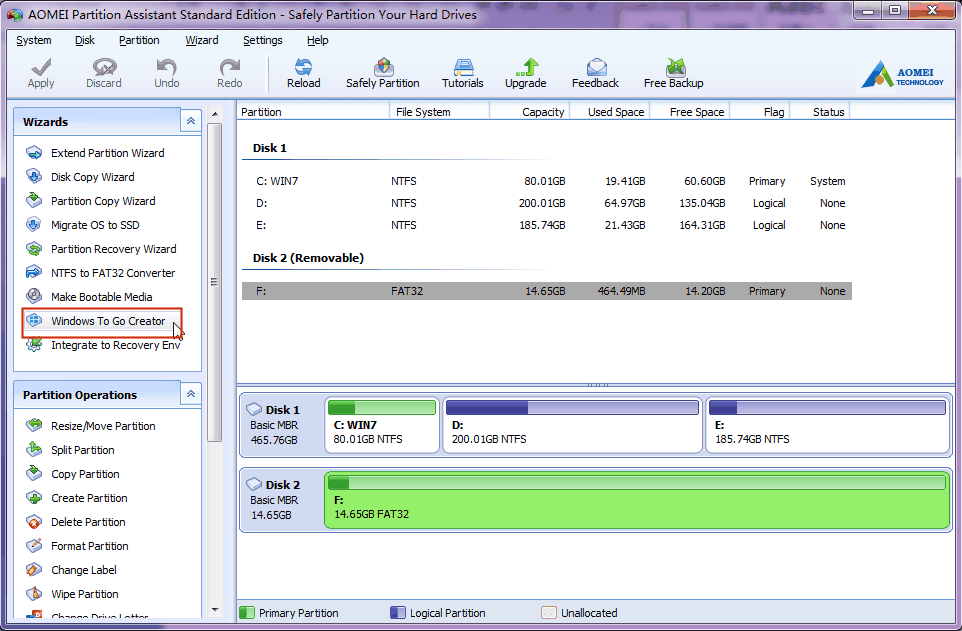This screenshot has height=631, width=962.
Task: Sort by the Used Space column header
Action: click(x=610, y=112)
